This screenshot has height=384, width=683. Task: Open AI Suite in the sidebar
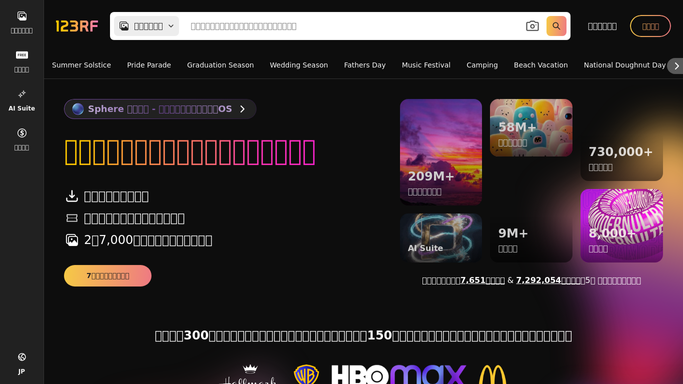(x=21, y=101)
